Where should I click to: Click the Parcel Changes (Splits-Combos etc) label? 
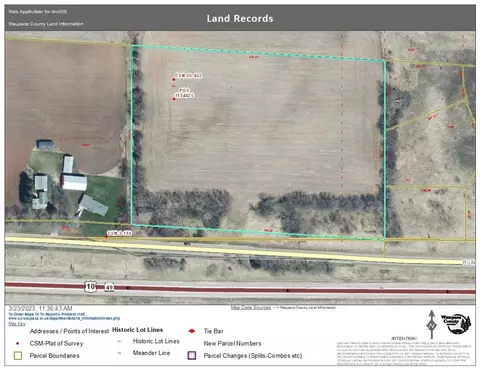tap(253, 356)
